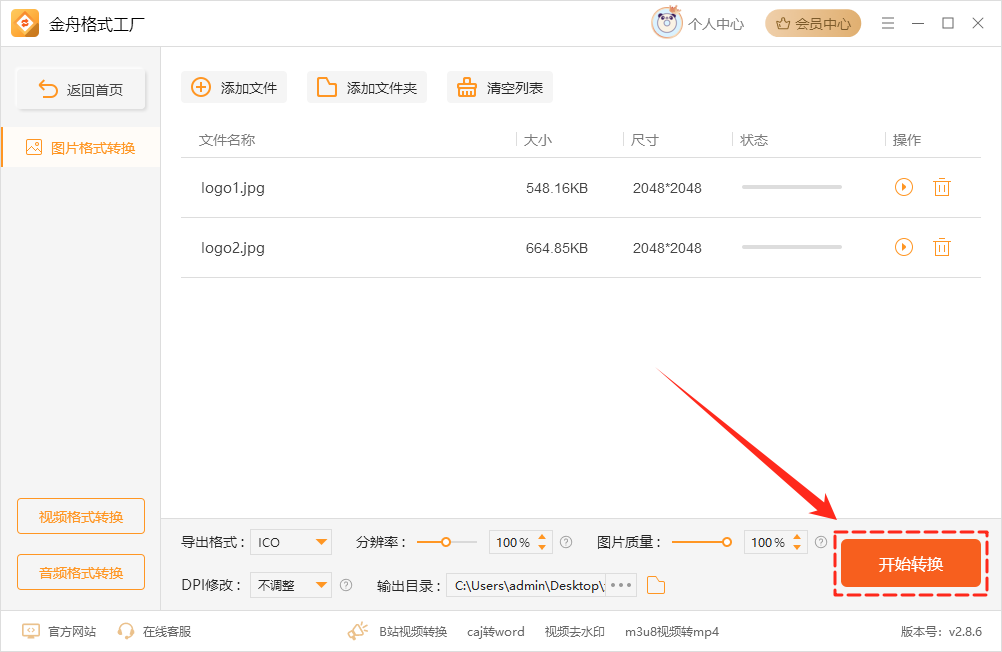Open the DPI修改 不调整 dropdown
Viewport: 1002px width, 652px height.
pyautogui.click(x=290, y=585)
